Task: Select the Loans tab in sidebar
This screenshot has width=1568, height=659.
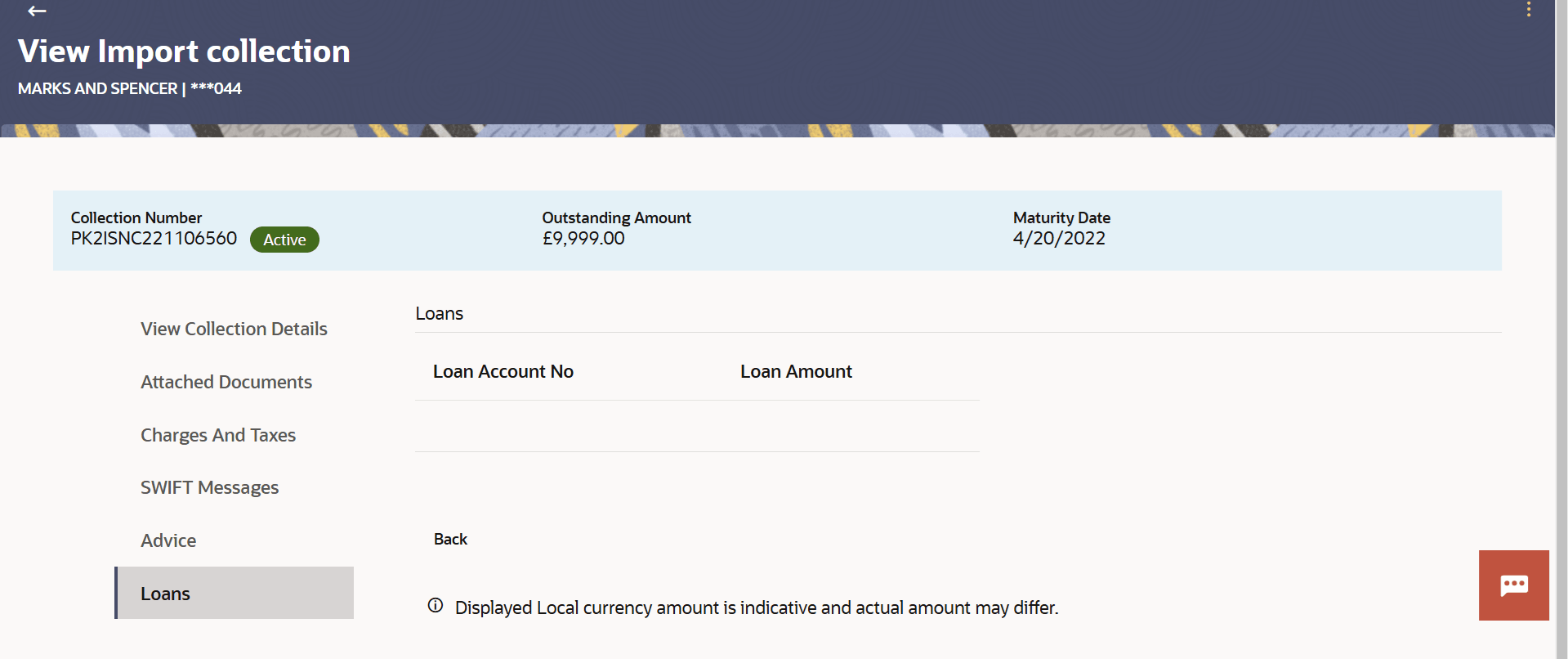Action: point(235,593)
